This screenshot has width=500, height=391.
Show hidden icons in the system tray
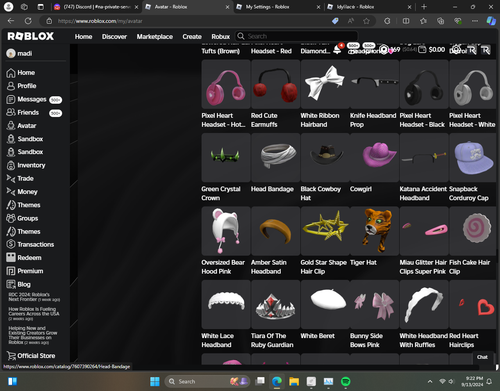(x=430, y=381)
